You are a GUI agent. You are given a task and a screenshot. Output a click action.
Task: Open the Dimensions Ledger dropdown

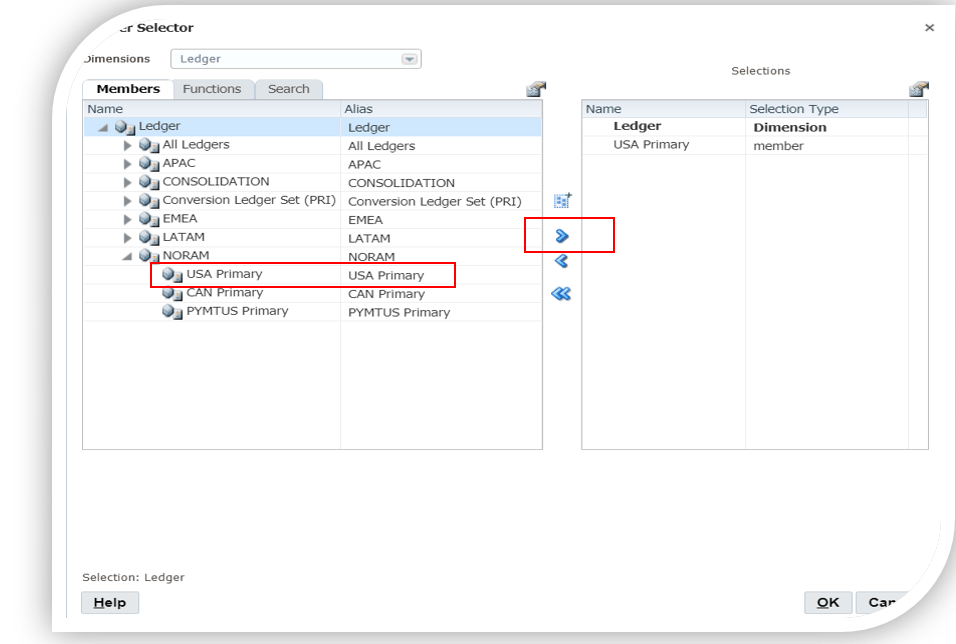(408, 59)
